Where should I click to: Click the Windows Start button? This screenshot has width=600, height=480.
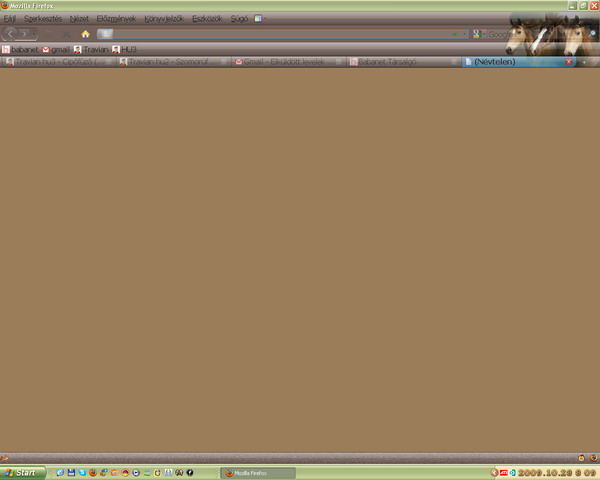tap(22, 472)
